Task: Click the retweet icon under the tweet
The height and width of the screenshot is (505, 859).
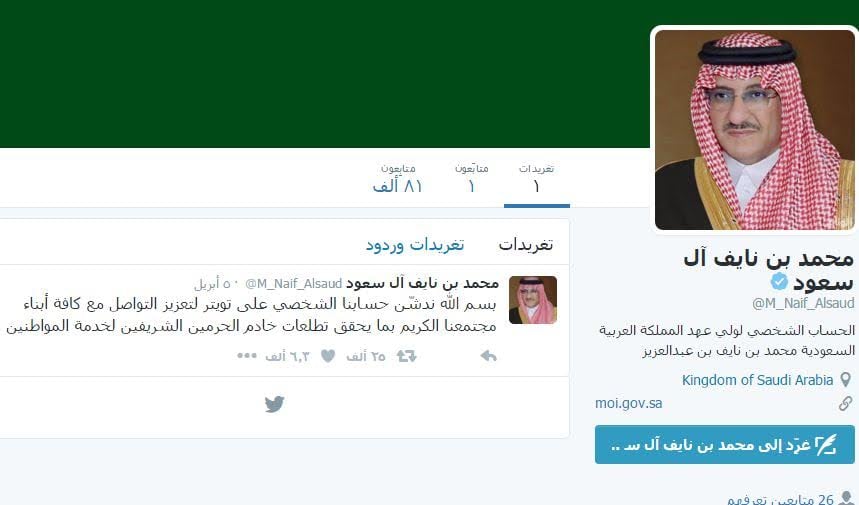Action: click(406, 357)
